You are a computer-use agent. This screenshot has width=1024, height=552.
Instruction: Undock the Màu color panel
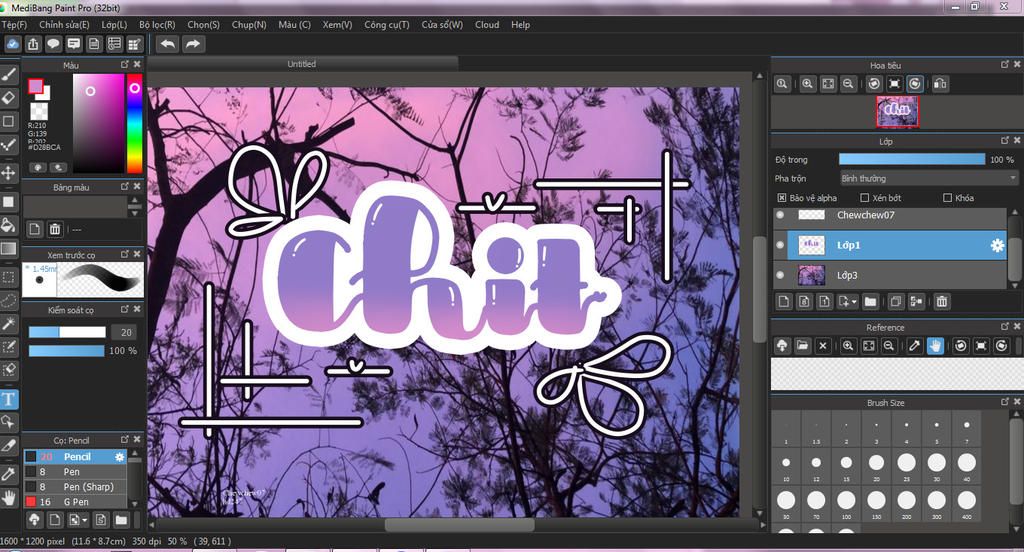[x=125, y=65]
